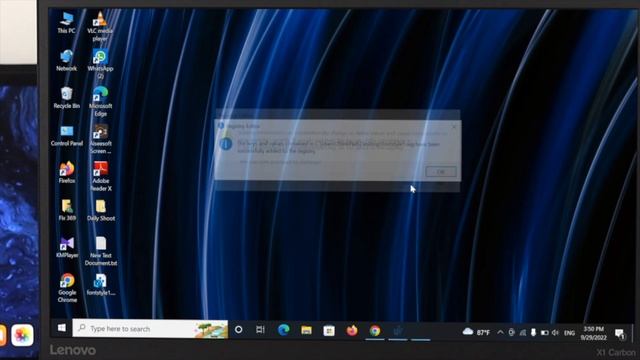Expand hidden system tray icons
This screenshot has height=360, width=640.
[x=500, y=333]
